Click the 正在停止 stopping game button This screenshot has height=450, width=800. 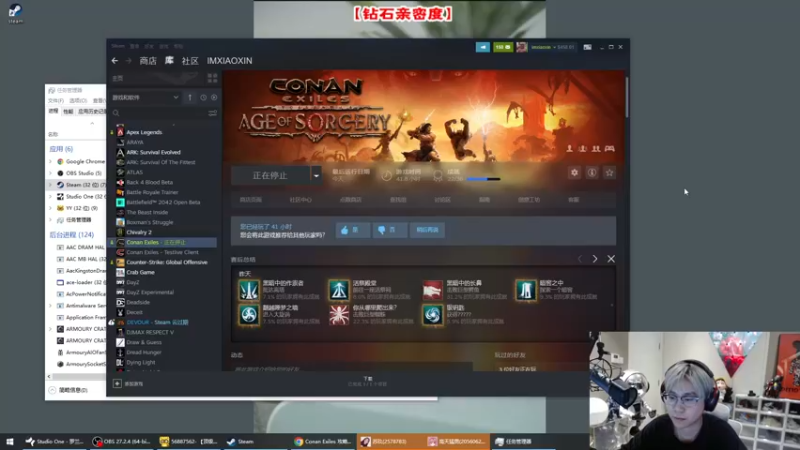(x=270, y=176)
